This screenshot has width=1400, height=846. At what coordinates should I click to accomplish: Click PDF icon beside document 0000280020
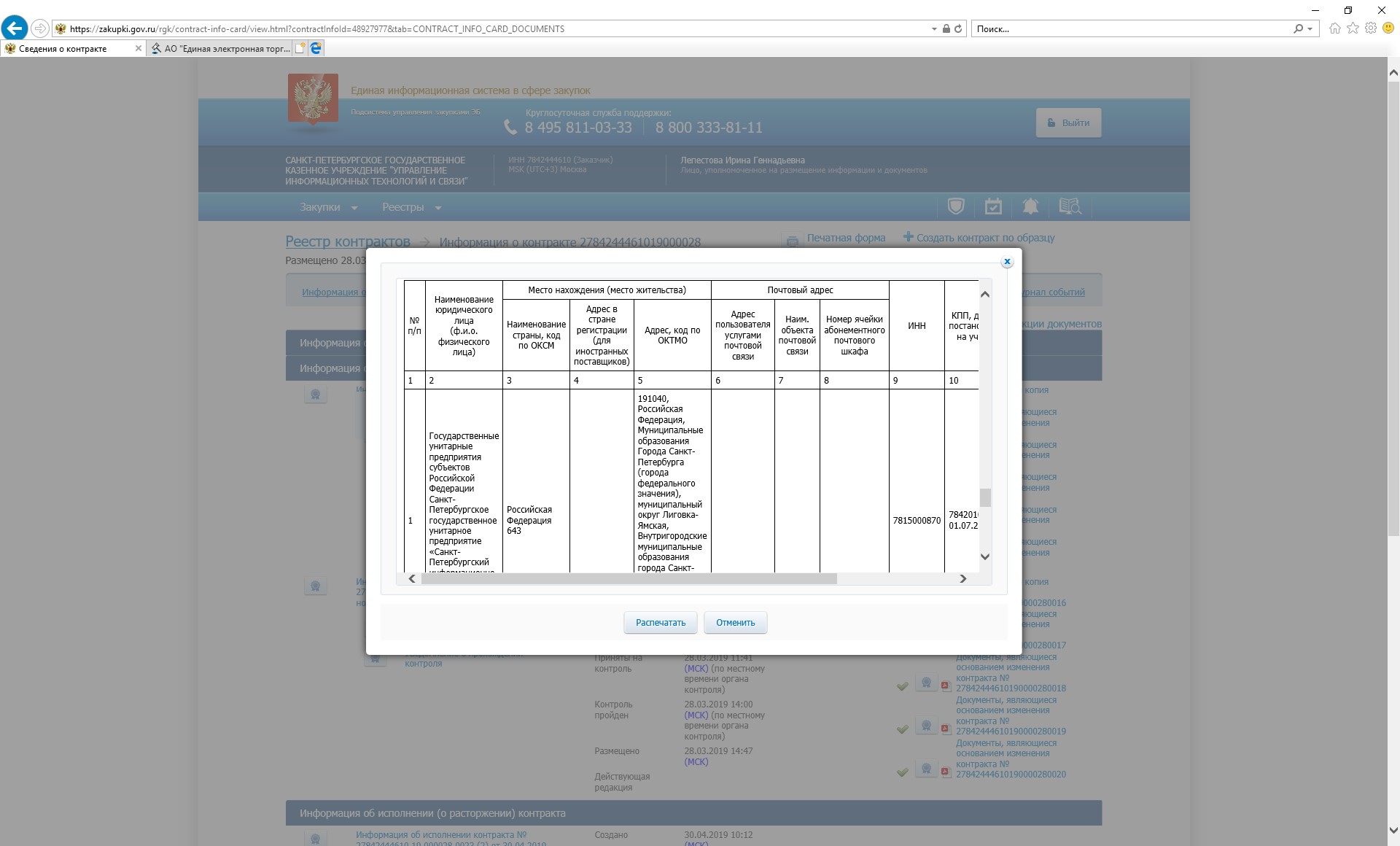click(x=945, y=772)
